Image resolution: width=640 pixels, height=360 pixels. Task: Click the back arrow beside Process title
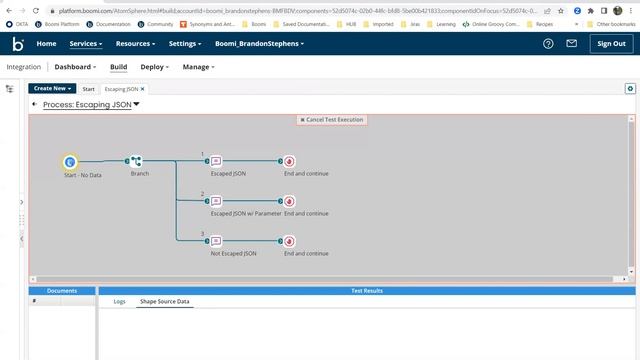tap(34, 104)
